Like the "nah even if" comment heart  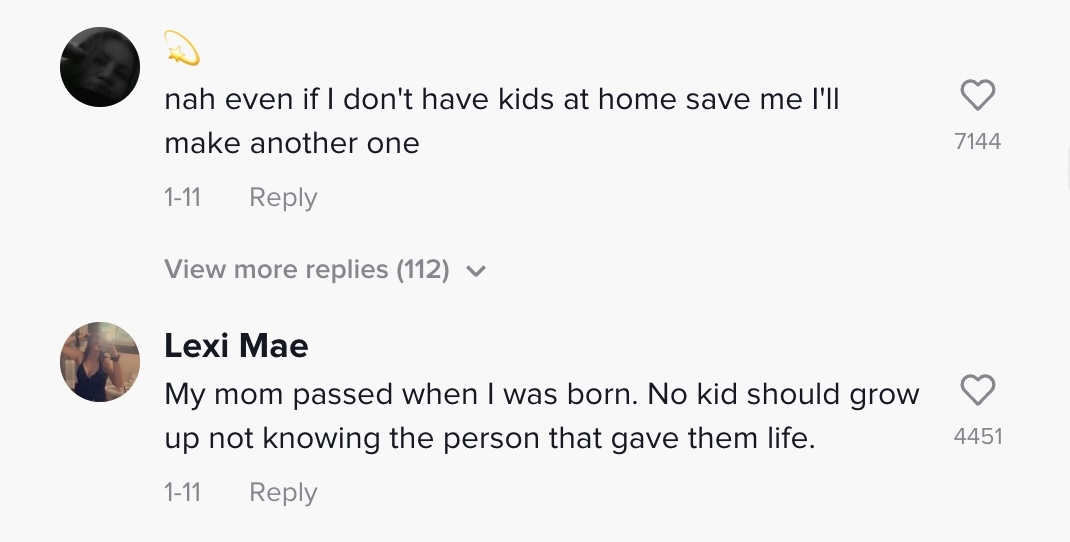click(x=978, y=95)
